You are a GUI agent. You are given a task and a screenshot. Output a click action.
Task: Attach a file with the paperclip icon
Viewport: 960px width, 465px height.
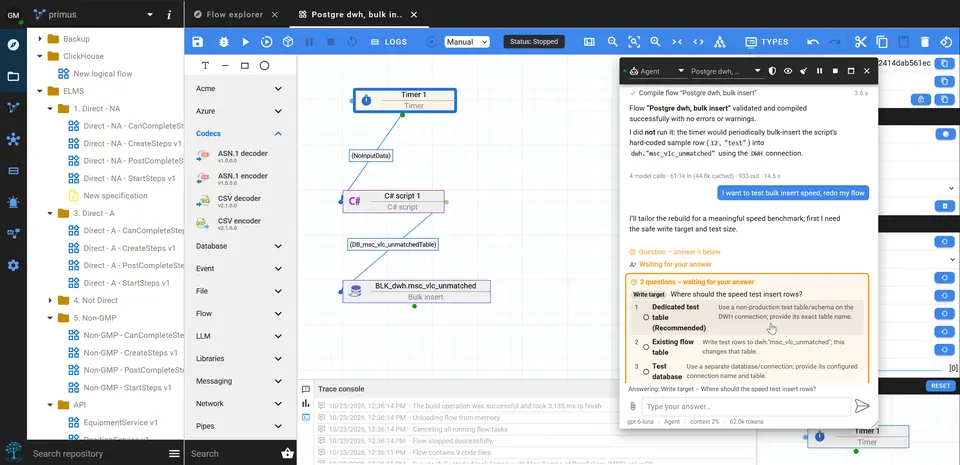pyautogui.click(x=632, y=406)
